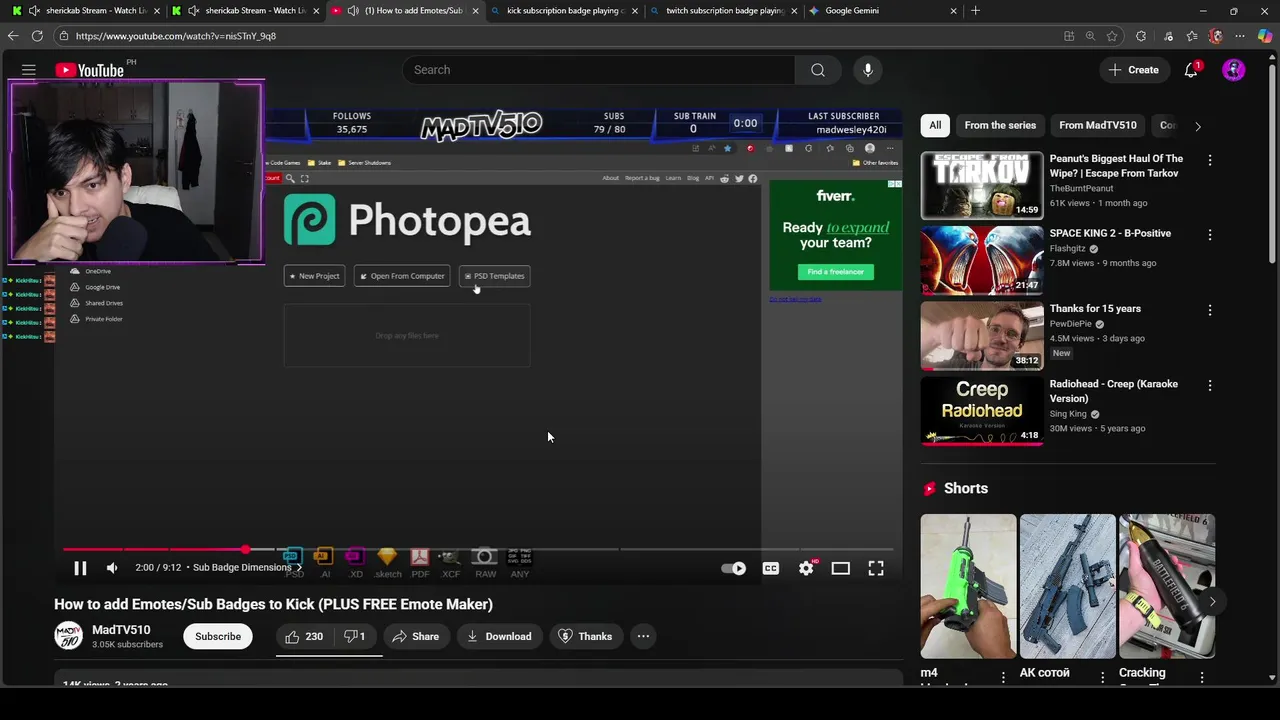Focus the YouTube search field
1280x720 pixels.
coord(600,70)
